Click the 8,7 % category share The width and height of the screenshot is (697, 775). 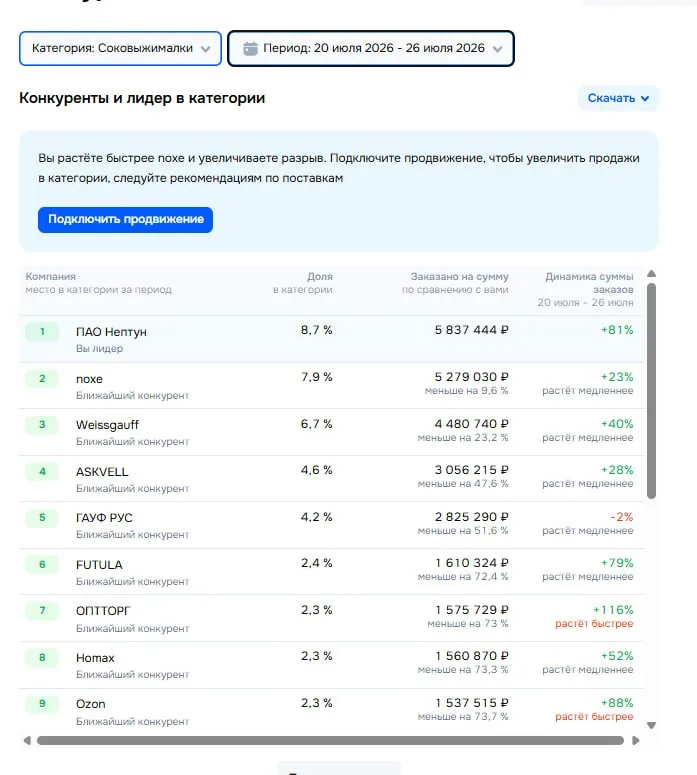316,330
